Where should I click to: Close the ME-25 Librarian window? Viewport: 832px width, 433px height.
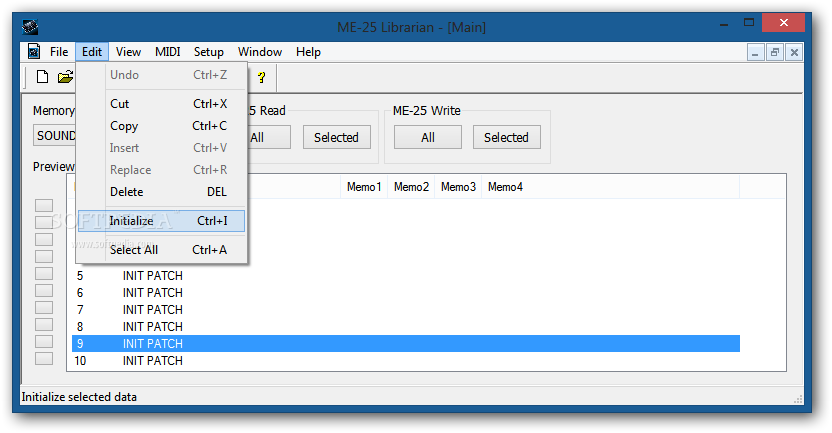784,22
